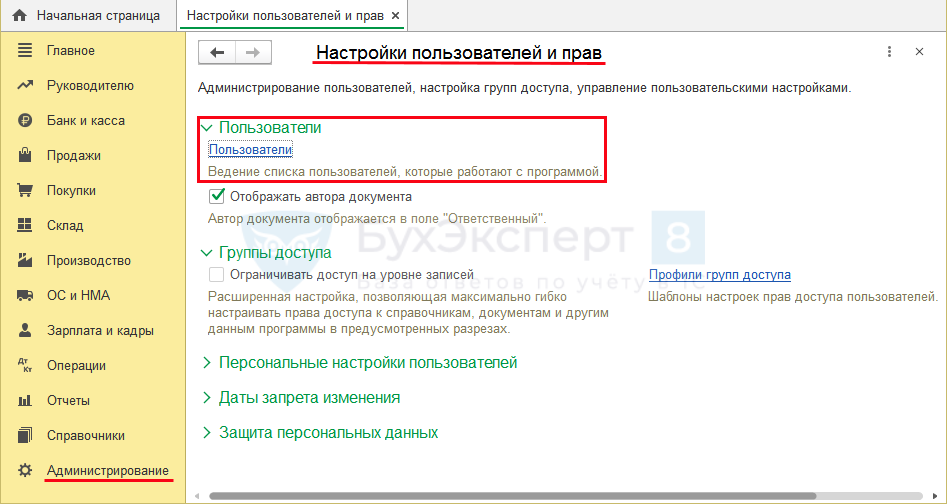The height and width of the screenshot is (504, 947).
Task: Open Администрирование via the gear icon
Action: point(25,471)
